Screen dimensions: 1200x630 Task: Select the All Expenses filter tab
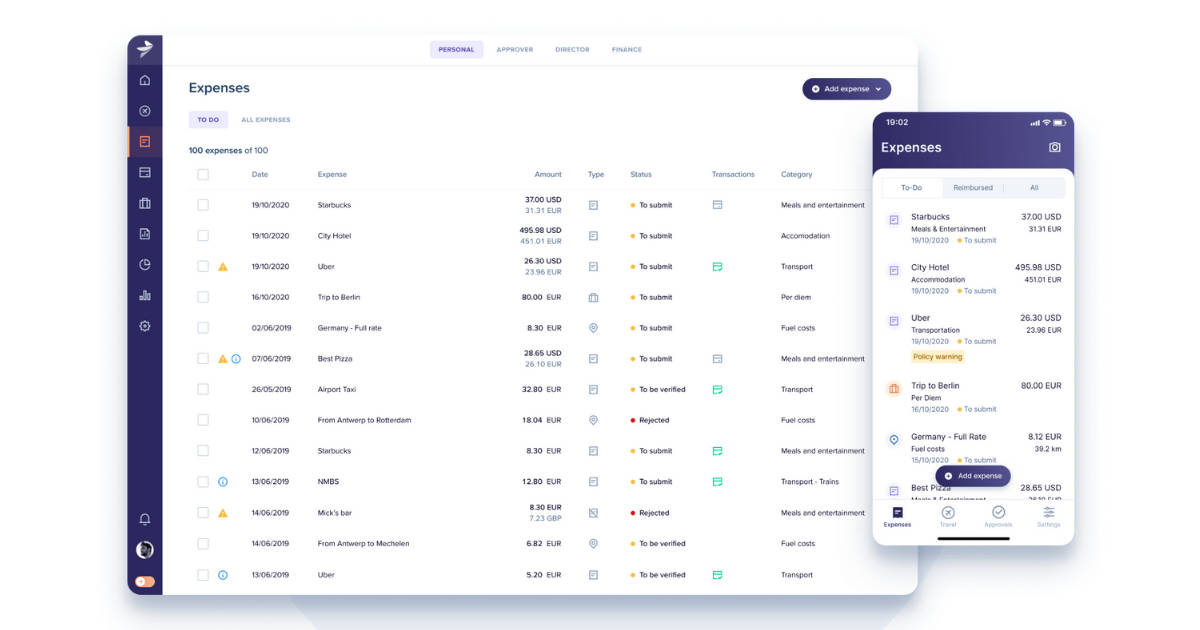click(x=266, y=120)
